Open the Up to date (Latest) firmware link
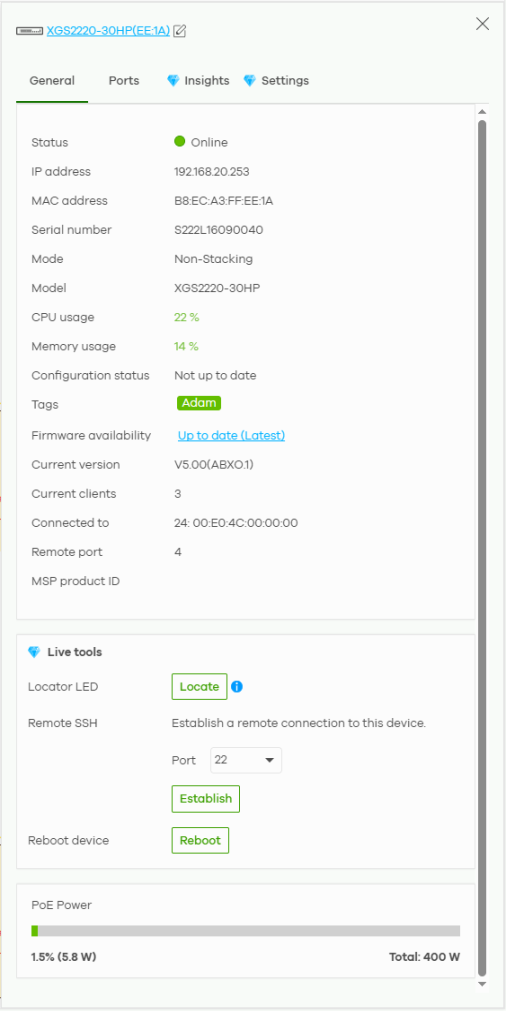The height and width of the screenshot is (1011, 506). (x=231, y=436)
